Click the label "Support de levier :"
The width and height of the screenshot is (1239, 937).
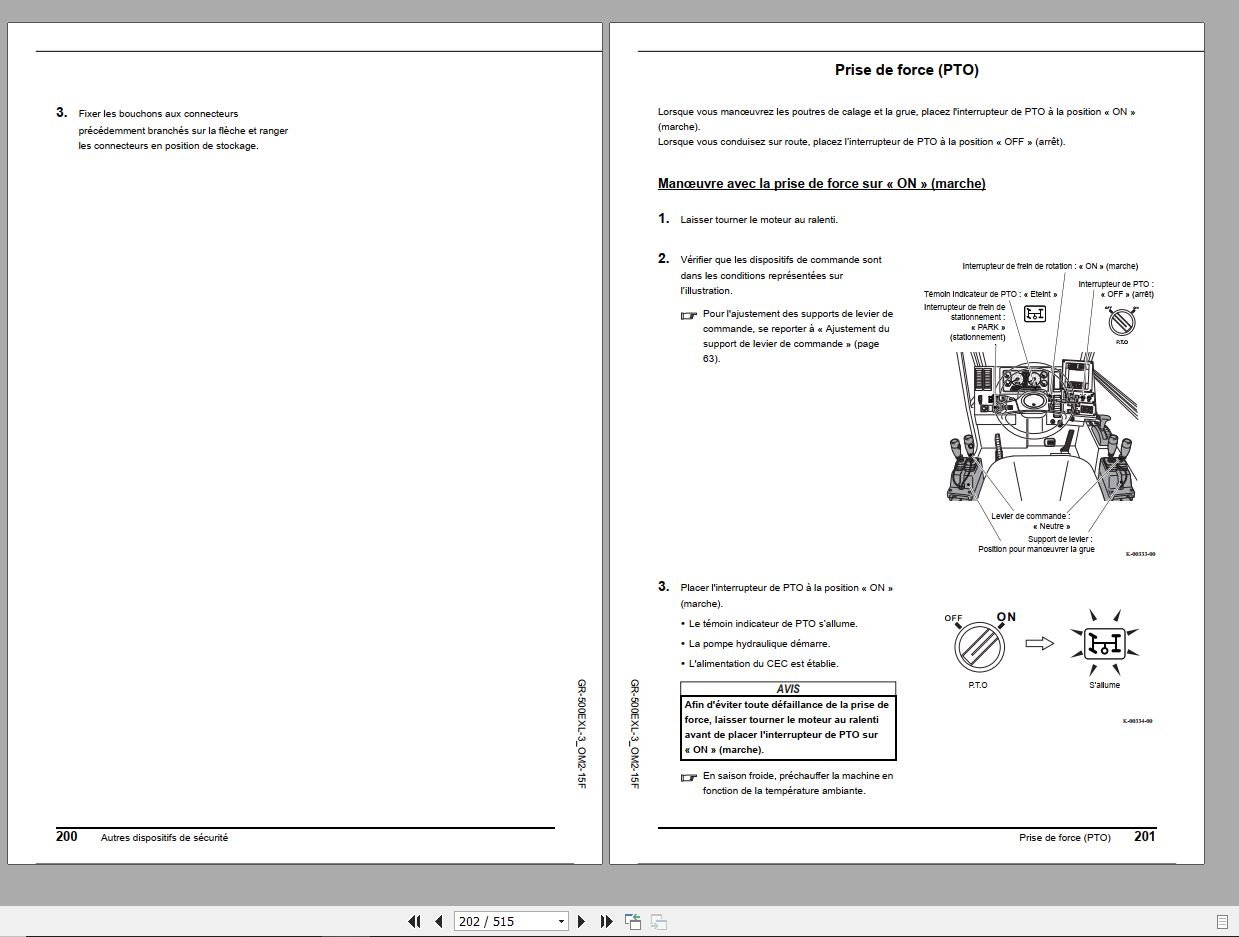[1060, 539]
